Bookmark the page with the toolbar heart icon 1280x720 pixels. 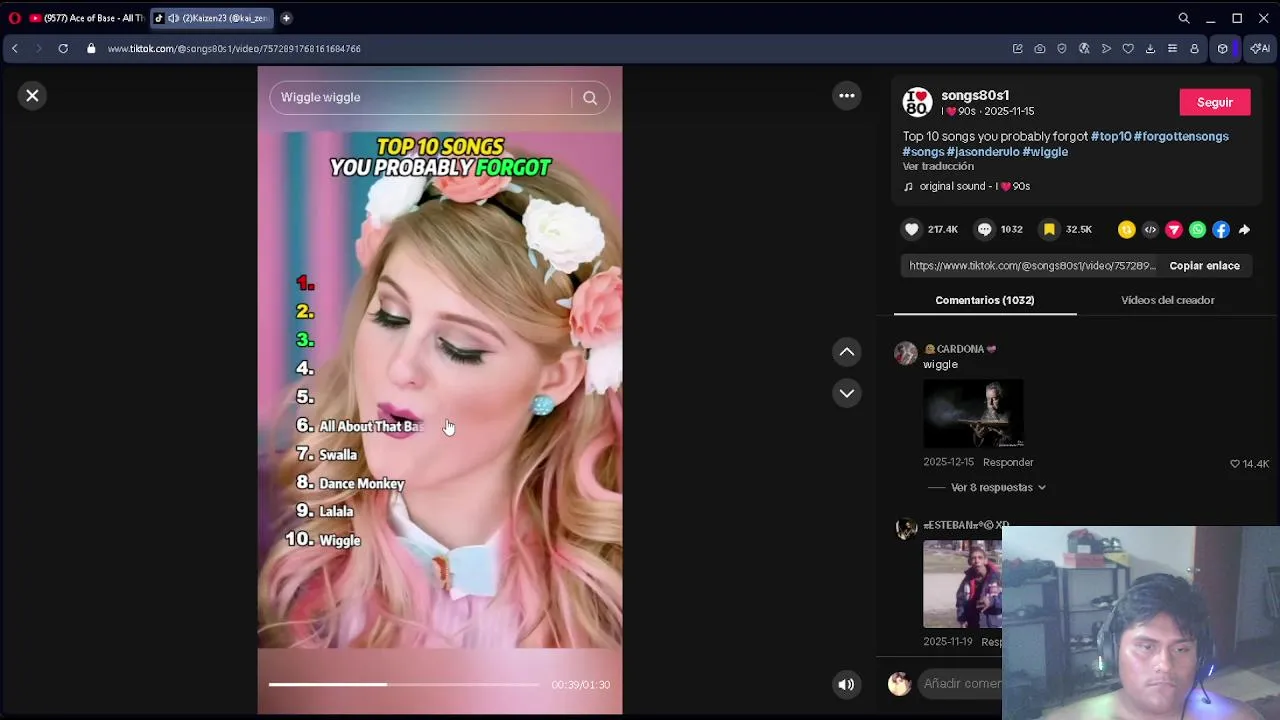point(1128,48)
